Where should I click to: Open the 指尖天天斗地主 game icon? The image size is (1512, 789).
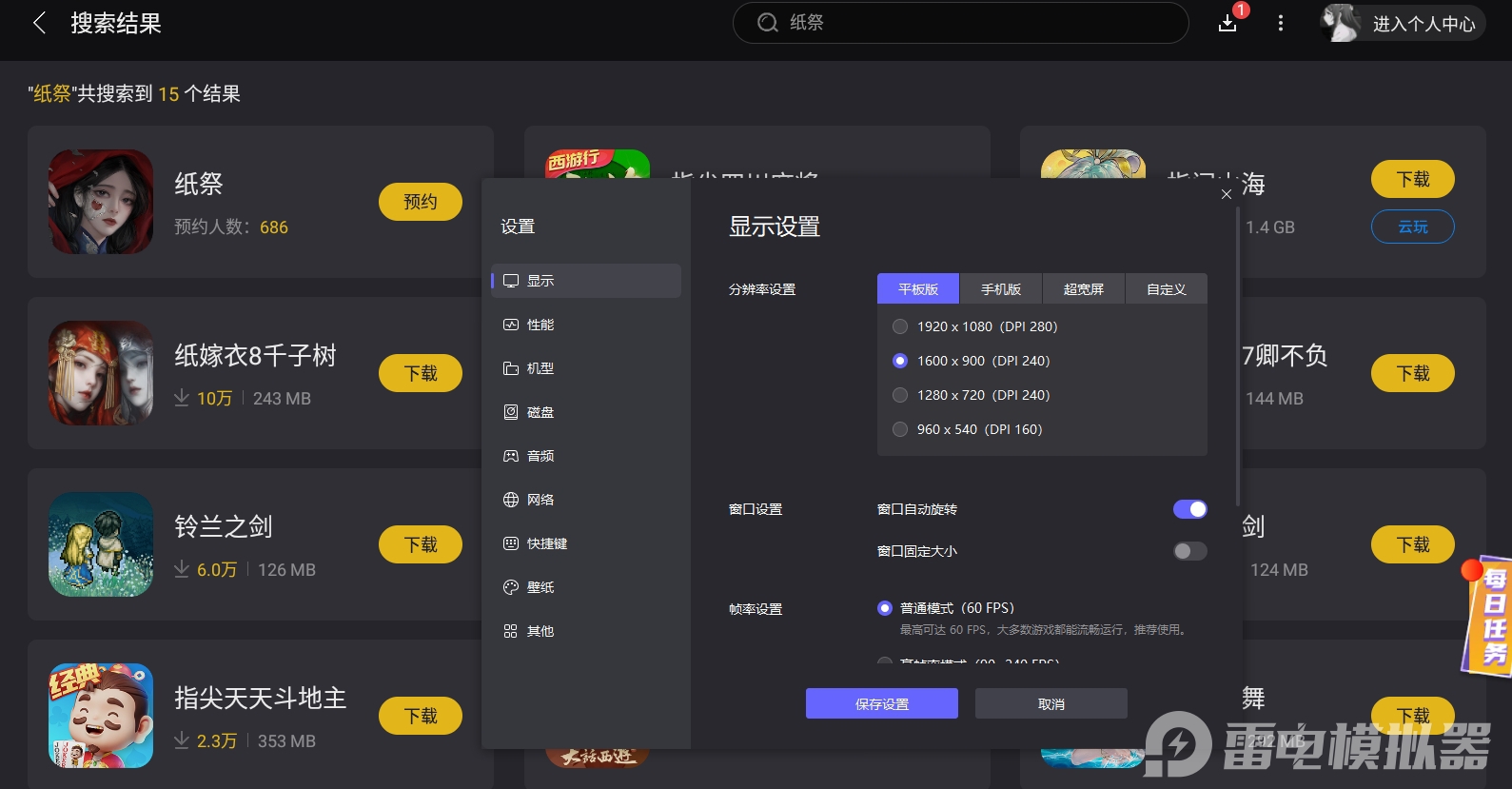pyautogui.click(x=101, y=716)
